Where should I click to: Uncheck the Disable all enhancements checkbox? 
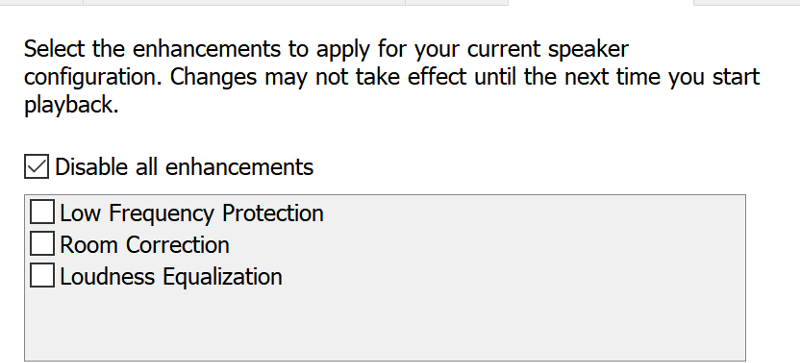coord(36,167)
